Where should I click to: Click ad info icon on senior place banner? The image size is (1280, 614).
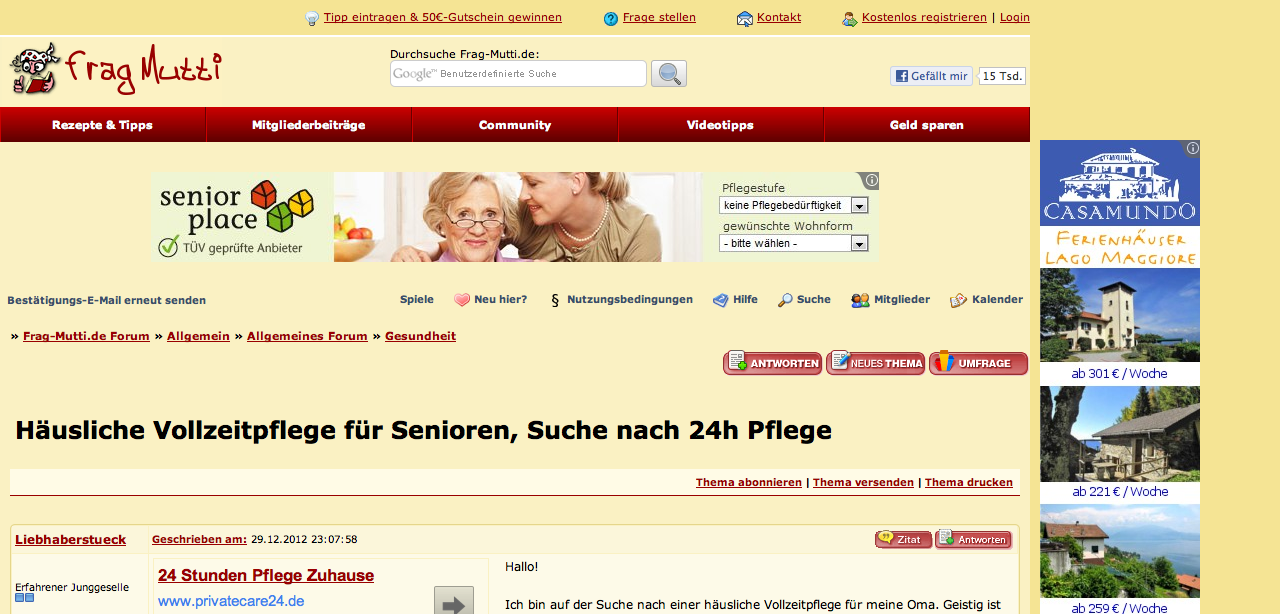[871, 180]
